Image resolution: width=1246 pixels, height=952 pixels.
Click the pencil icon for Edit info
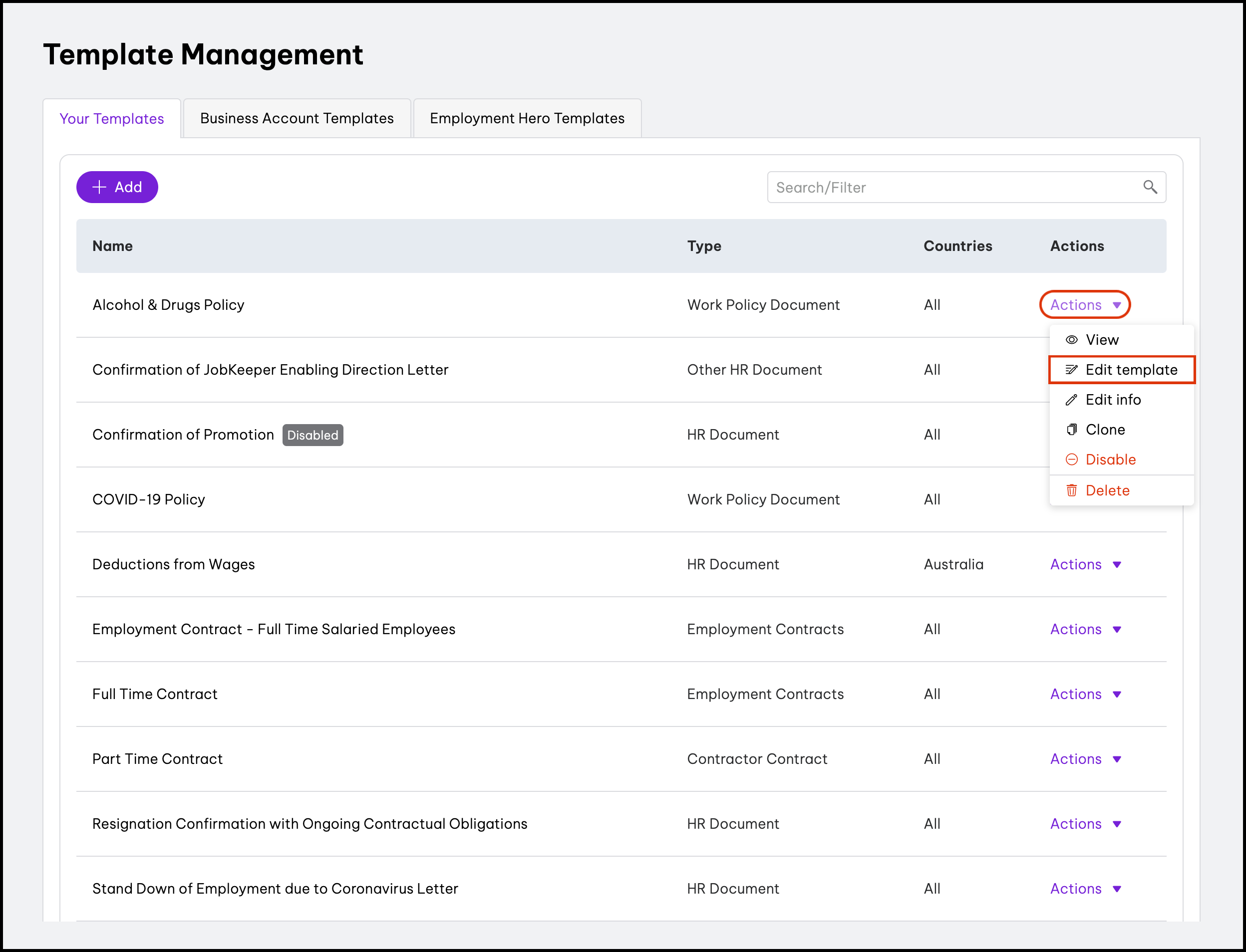point(1071,400)
